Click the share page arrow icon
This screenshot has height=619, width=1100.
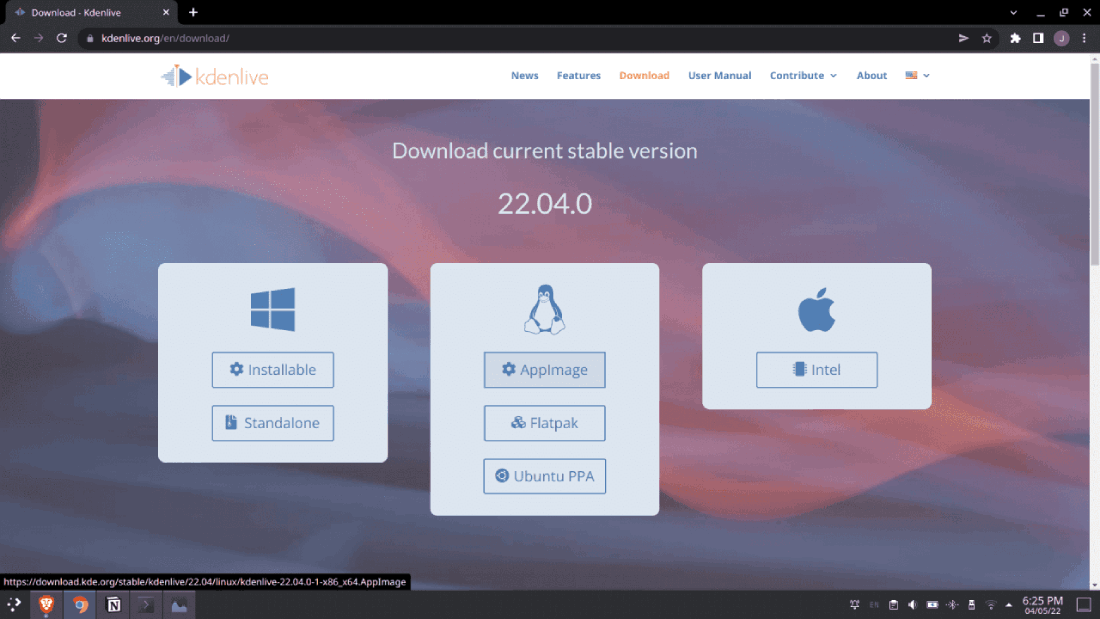(x=963, y=38)
